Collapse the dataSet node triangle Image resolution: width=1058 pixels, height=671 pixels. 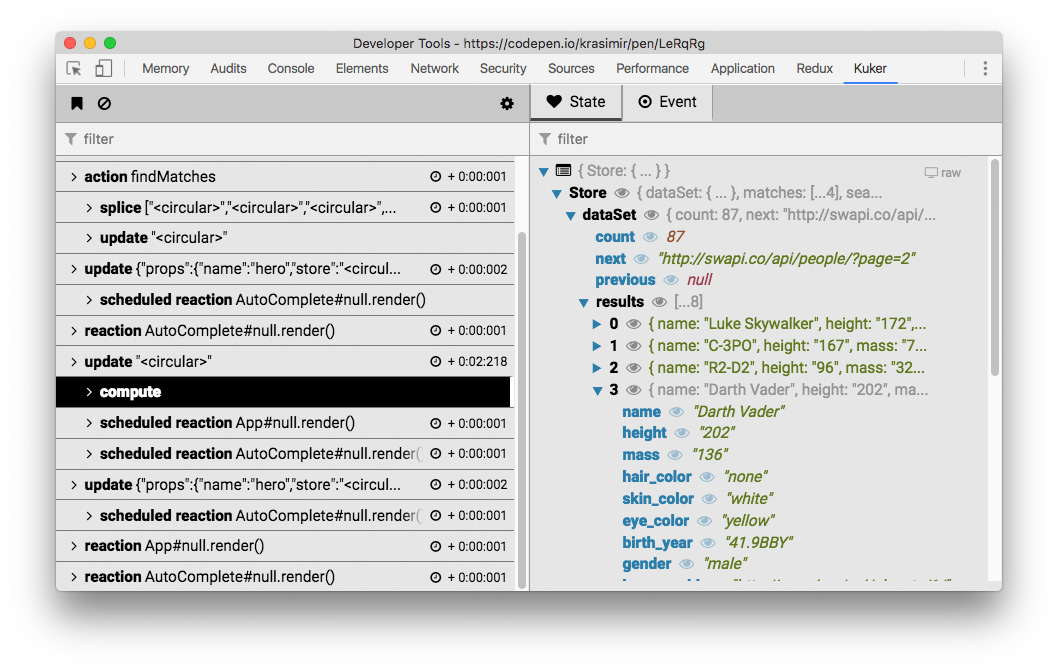click(x=570, y=215)
